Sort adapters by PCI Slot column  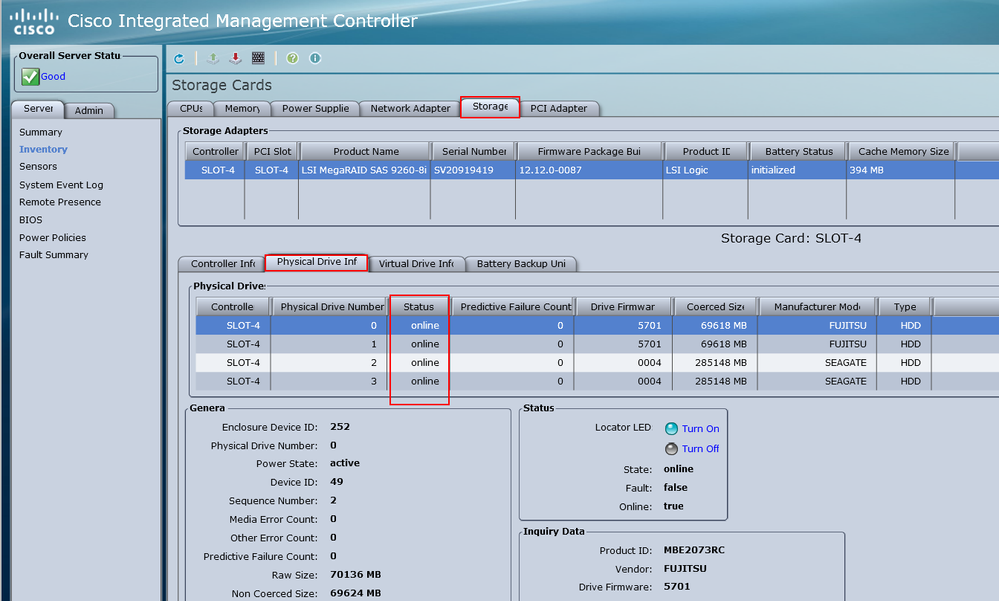(272, 152)
